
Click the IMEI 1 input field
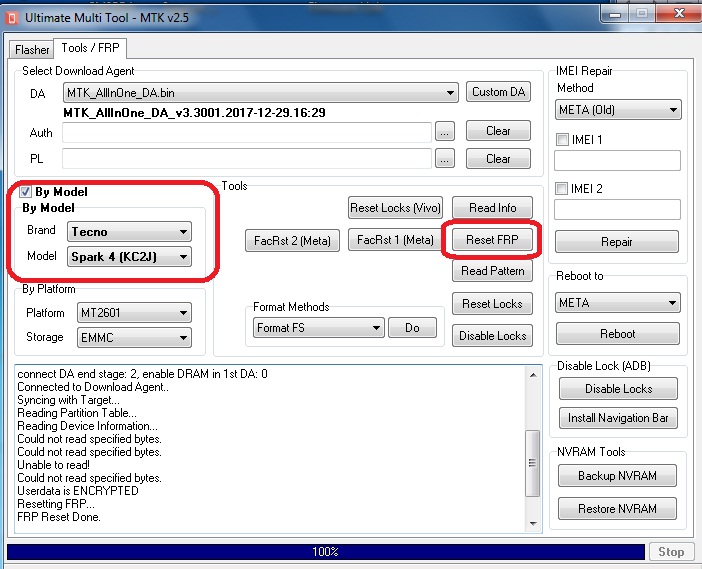coord(617,161)
